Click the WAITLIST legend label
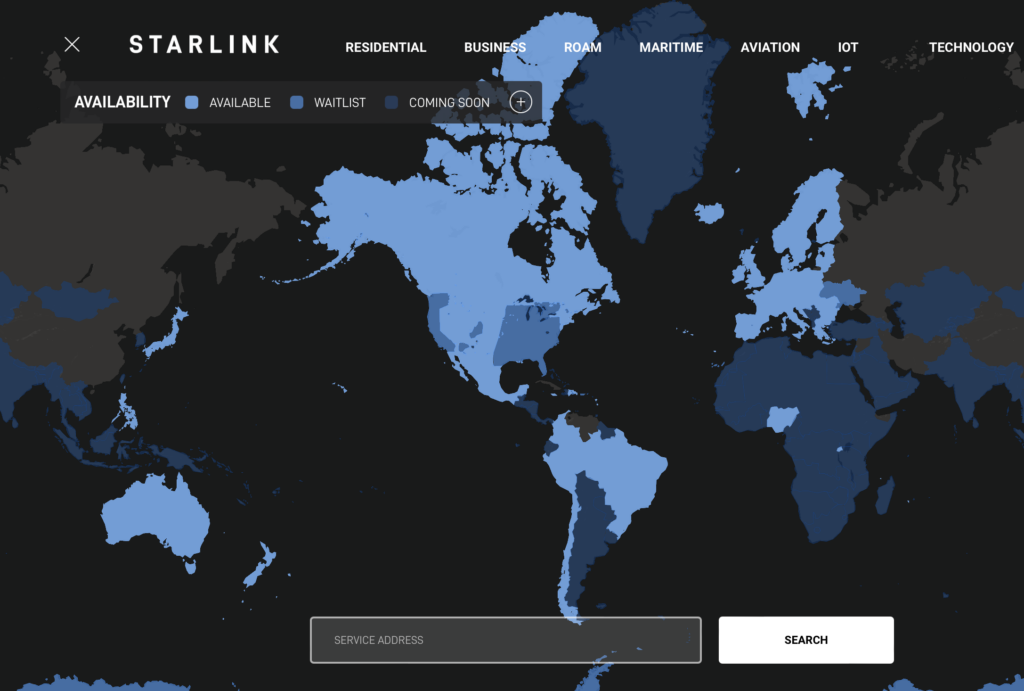Screen dimensions: 1024x691 pos(340,103)
